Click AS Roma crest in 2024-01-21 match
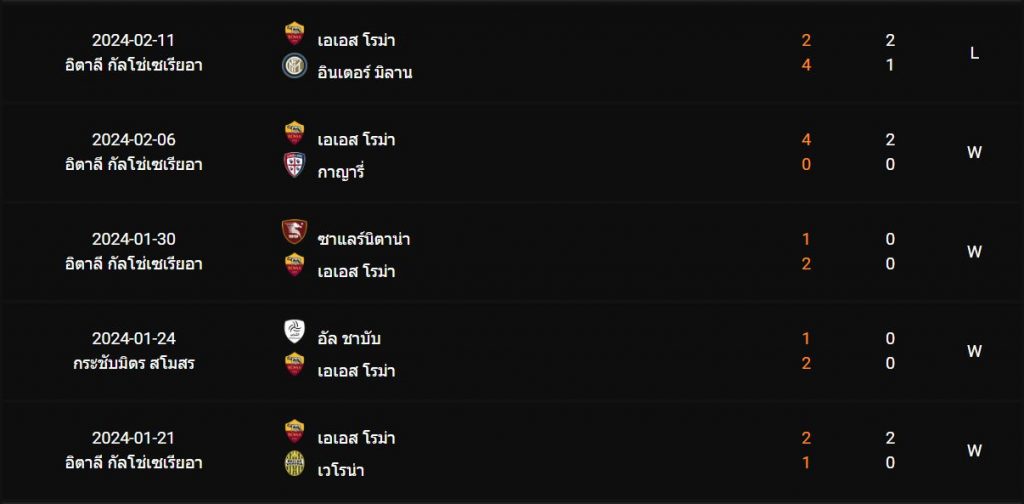This screenshot has height=504, width=1024. tap(295, 432)
